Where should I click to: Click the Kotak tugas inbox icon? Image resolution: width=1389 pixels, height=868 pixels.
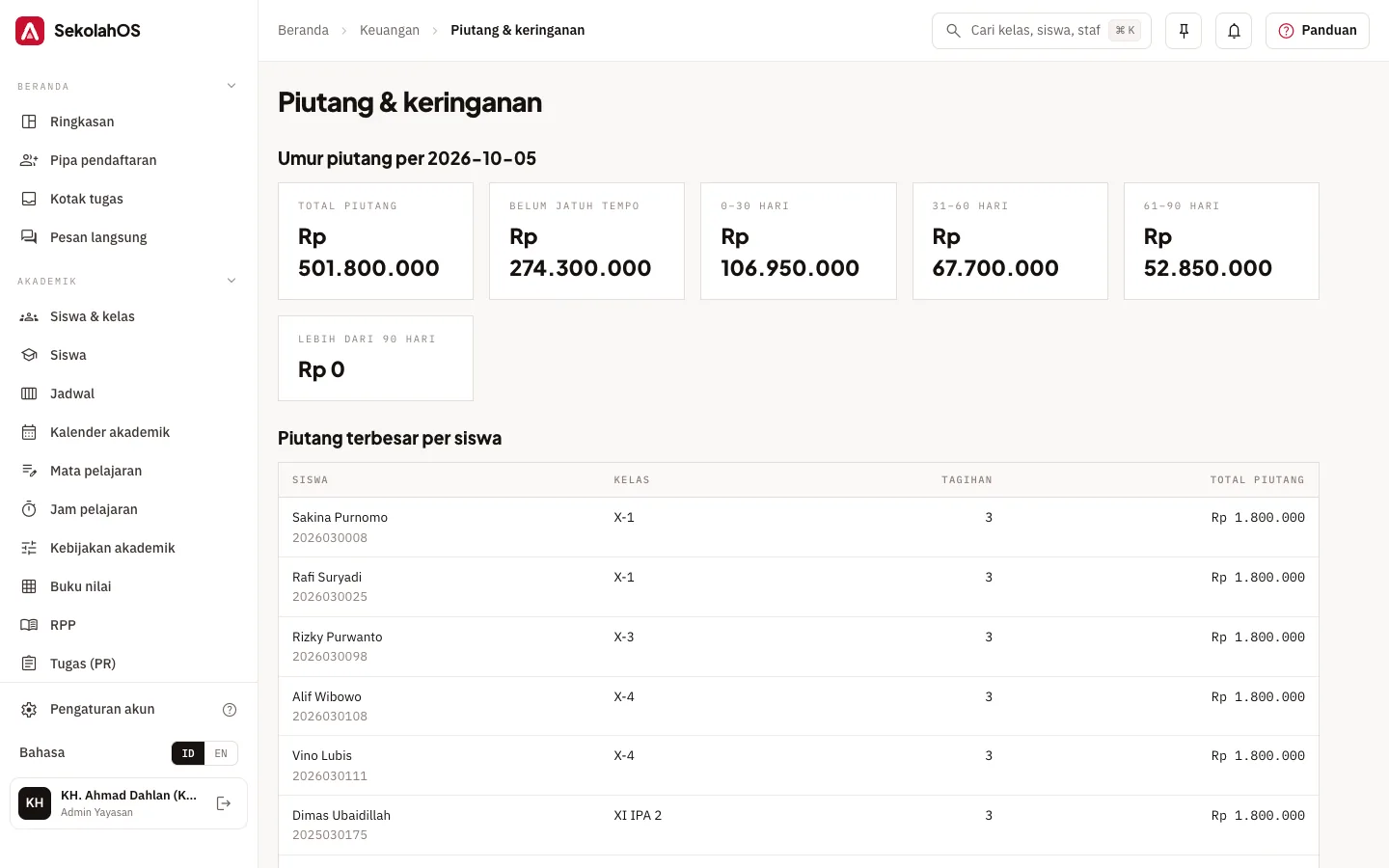tap(29, 199)
